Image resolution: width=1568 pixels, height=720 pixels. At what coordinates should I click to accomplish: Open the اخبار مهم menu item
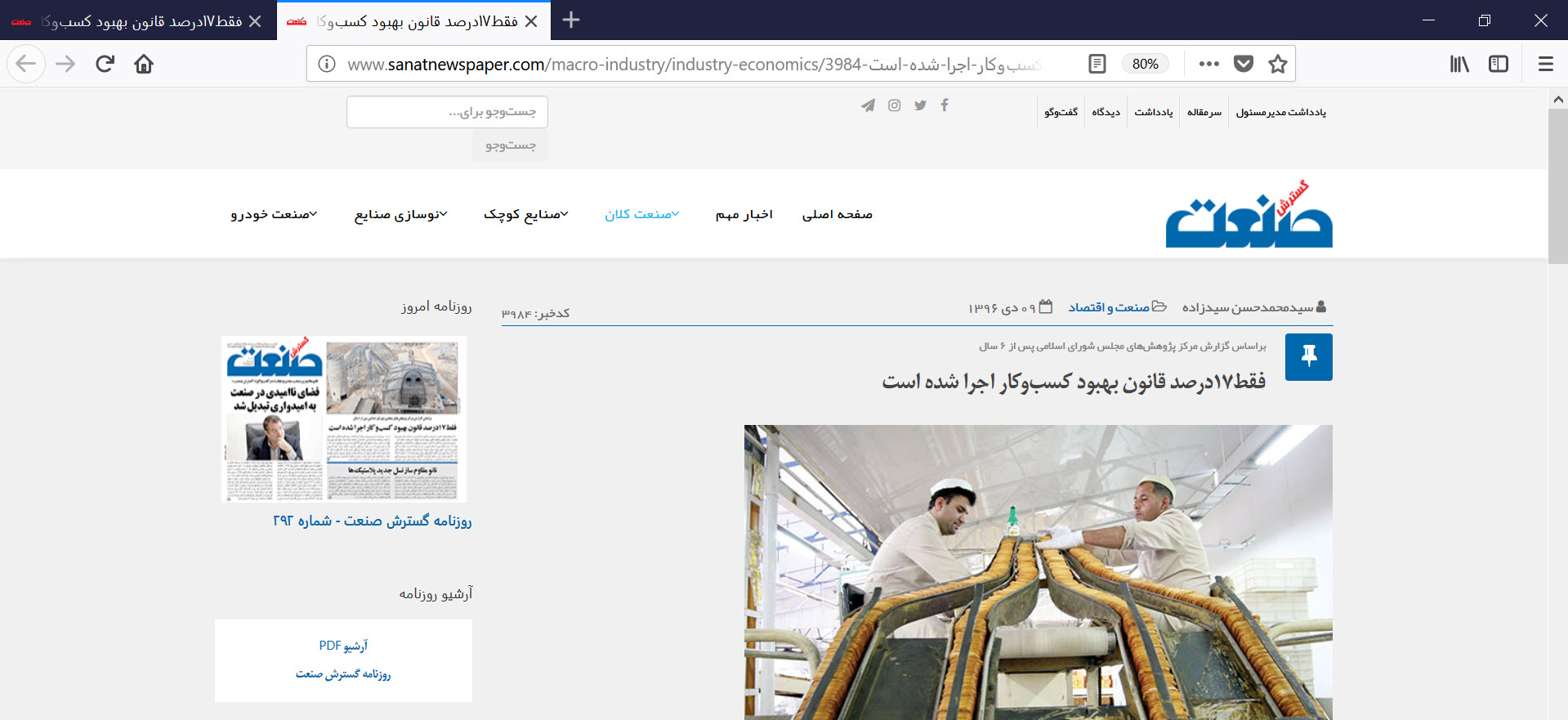[x=744, y=214]
